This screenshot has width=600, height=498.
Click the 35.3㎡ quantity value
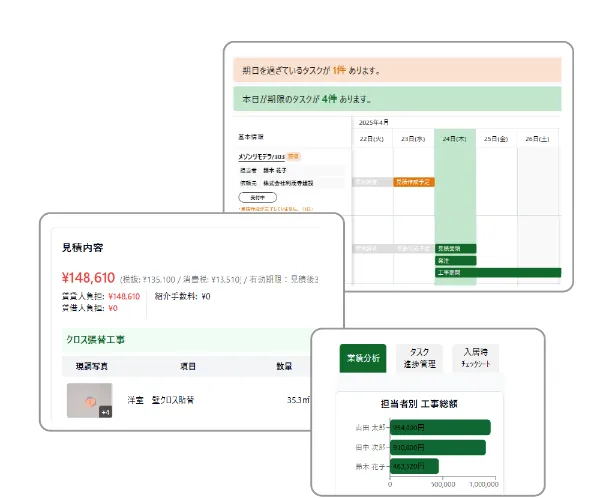point(298,400)
